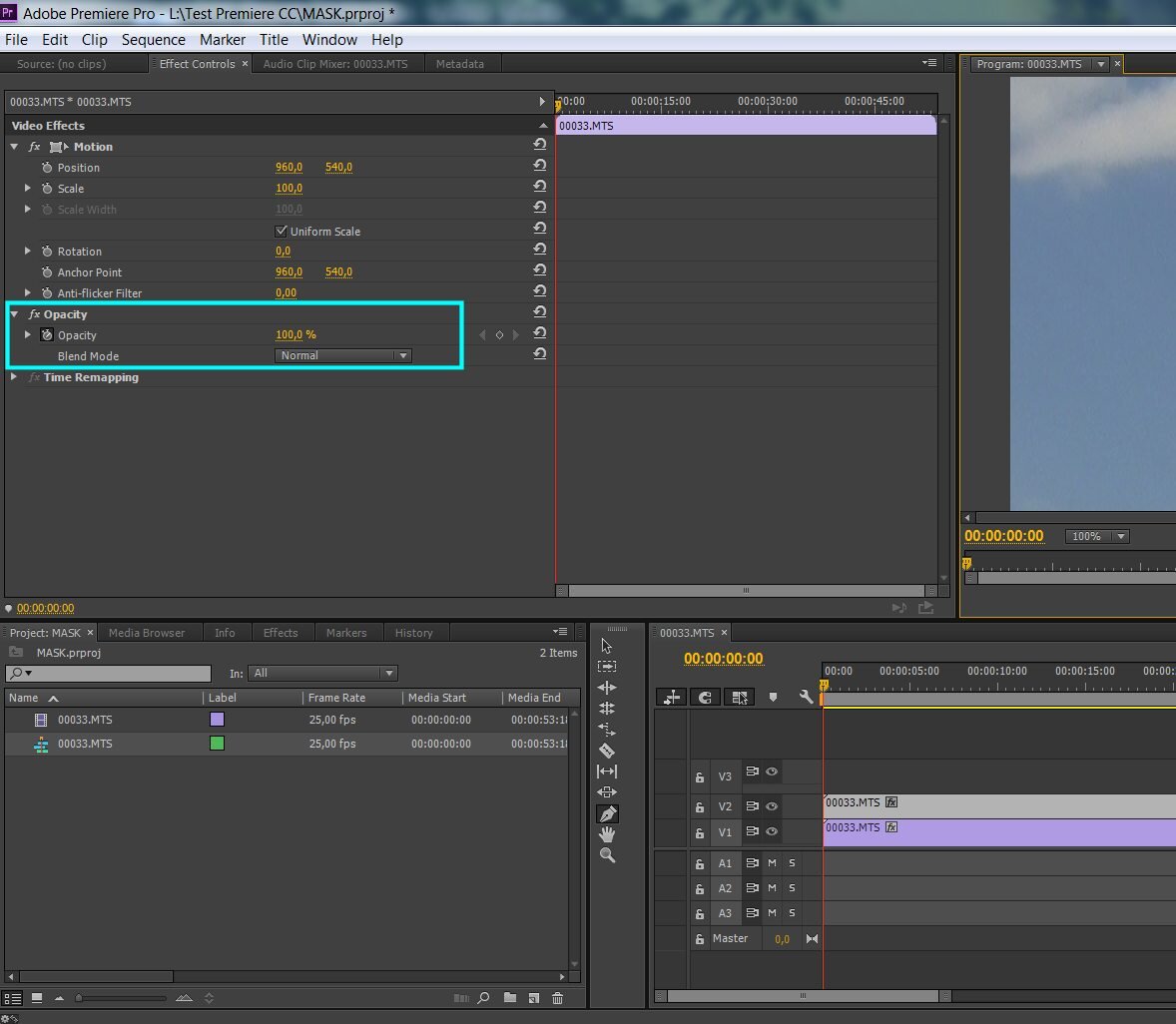Open the Blend Mode dropdown
Image resolution: width=1176 pixels, height=1024 pixels.
pos(342,355)
